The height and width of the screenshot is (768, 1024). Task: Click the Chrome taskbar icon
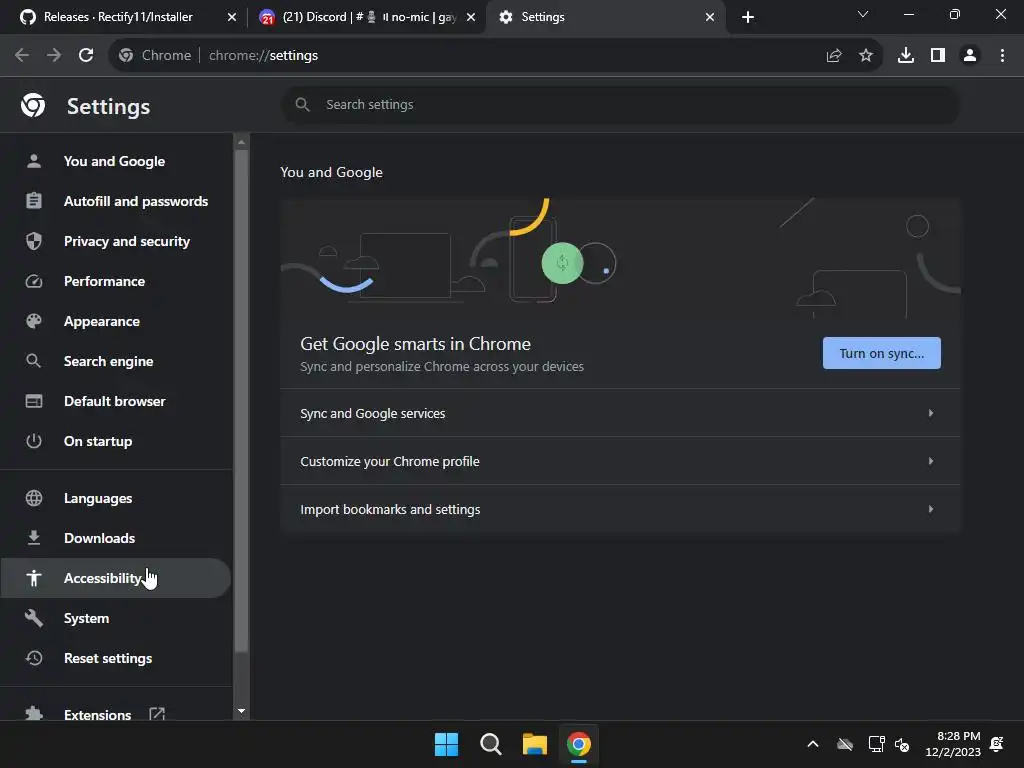[x=579, y=744]
